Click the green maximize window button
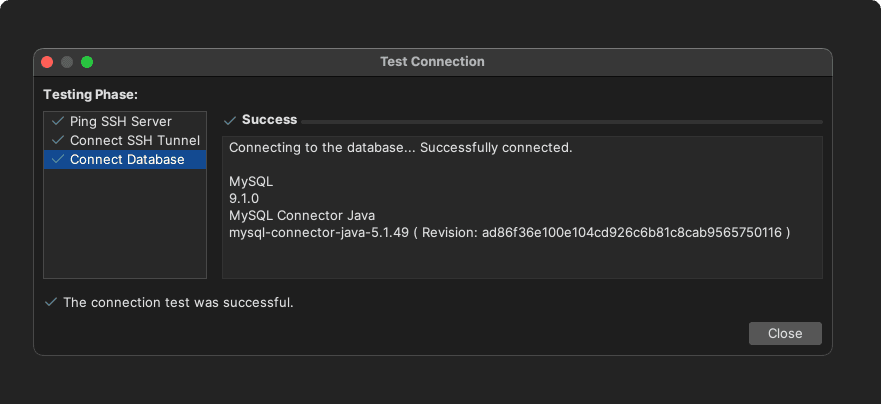This screenshot has width=881, height=404. 87,62
